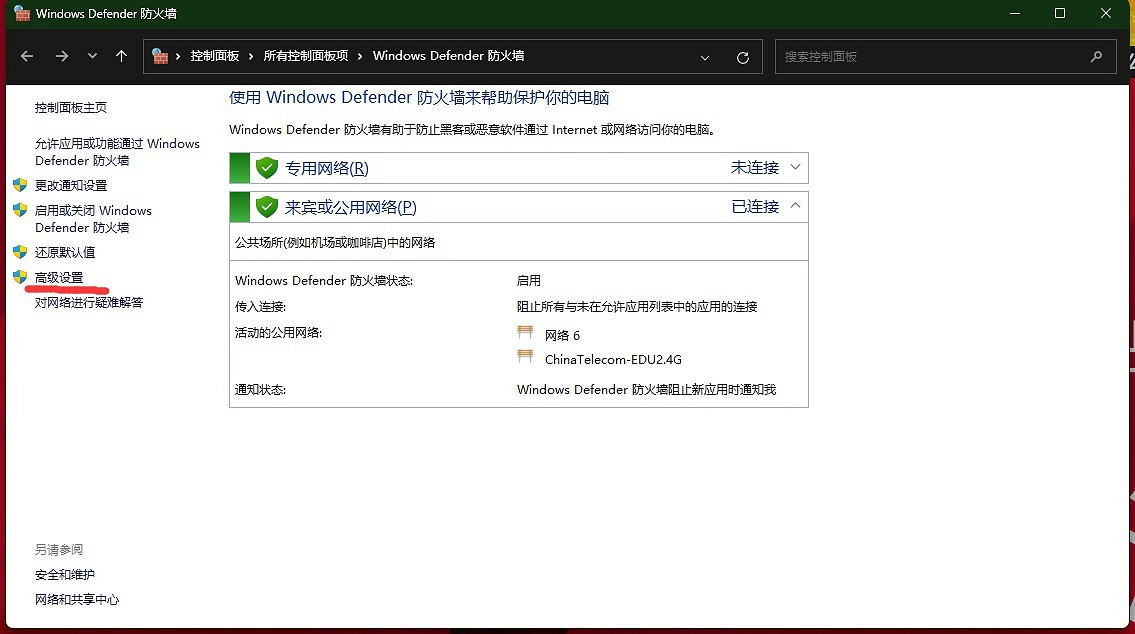The width and height of the screenshot is (1135, 634).
Task: Click the Back navigation arrow
Action: click(27, 57)
